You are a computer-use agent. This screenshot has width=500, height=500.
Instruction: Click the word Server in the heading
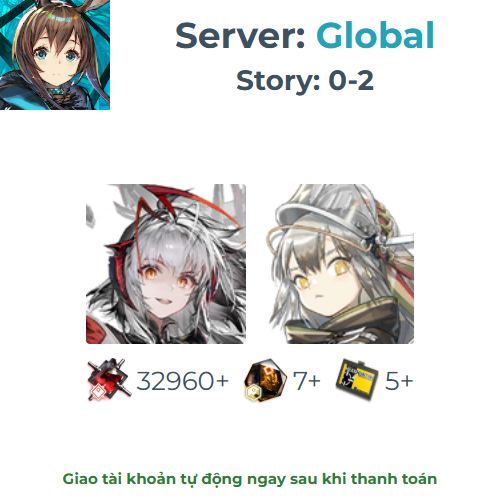pos(240,36)
